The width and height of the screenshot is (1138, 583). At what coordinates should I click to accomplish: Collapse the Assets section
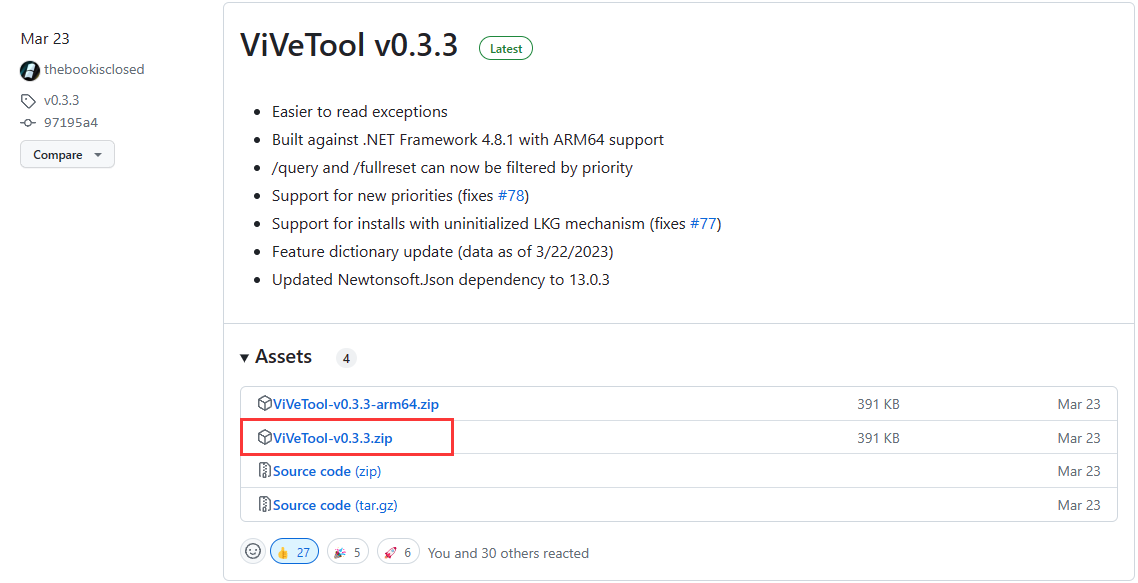tap(245, 358)
